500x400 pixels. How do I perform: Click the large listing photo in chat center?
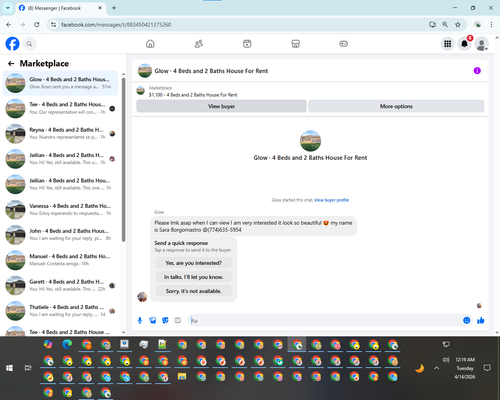[310, 141]
